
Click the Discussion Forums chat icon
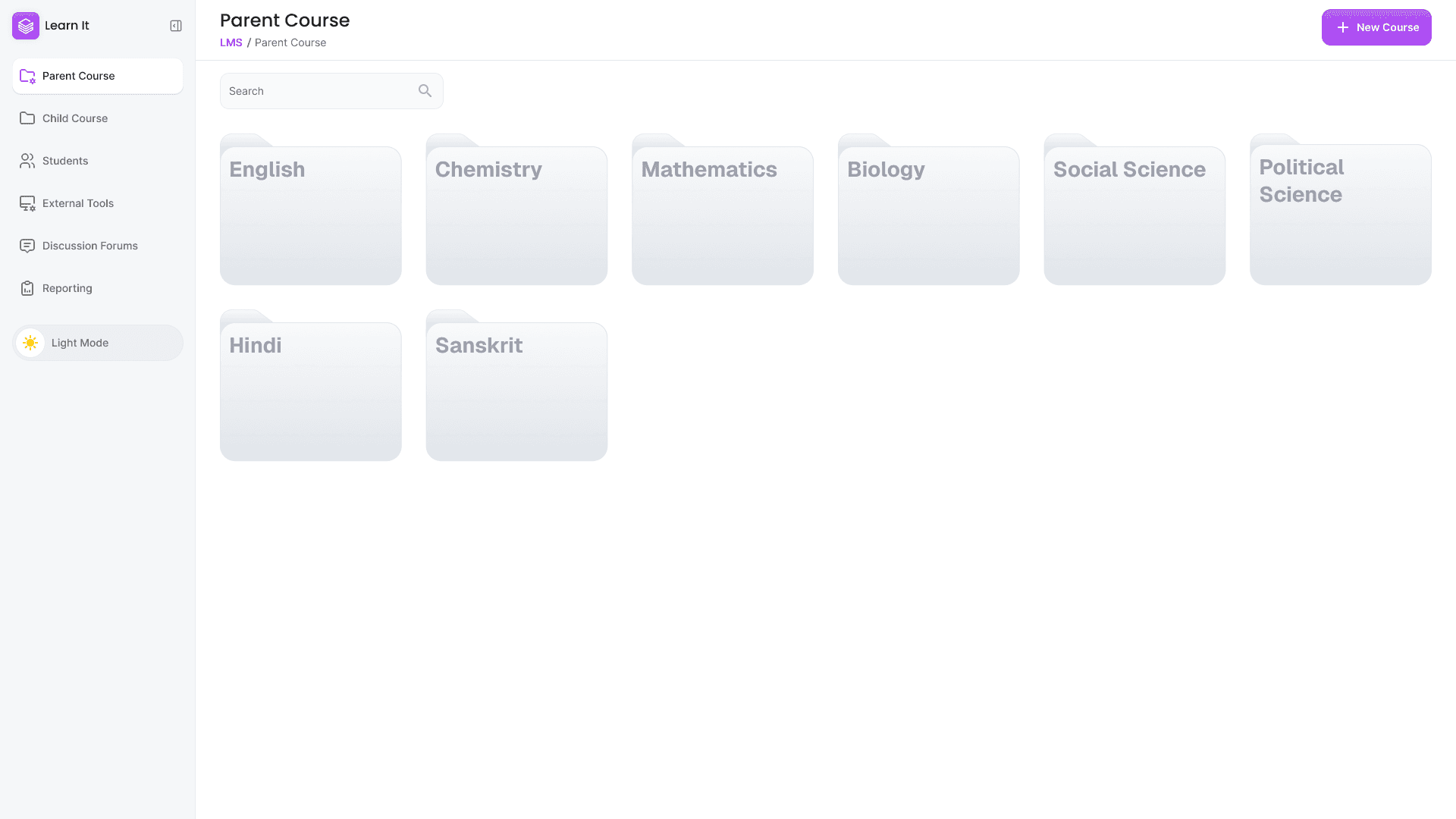click(27, 246)
